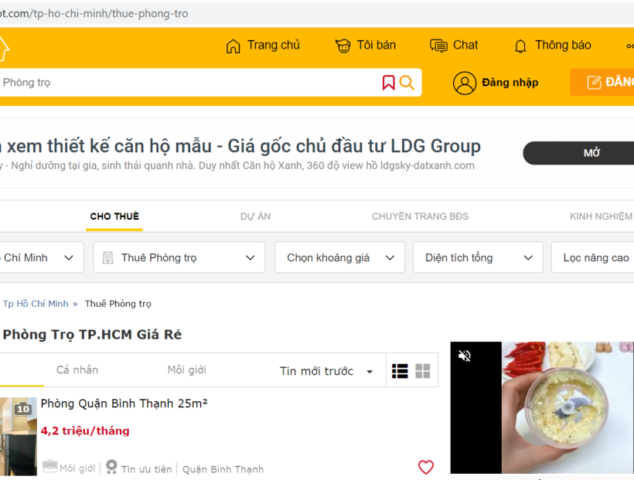Switch to Môi giới listings tab

(186, 370)
